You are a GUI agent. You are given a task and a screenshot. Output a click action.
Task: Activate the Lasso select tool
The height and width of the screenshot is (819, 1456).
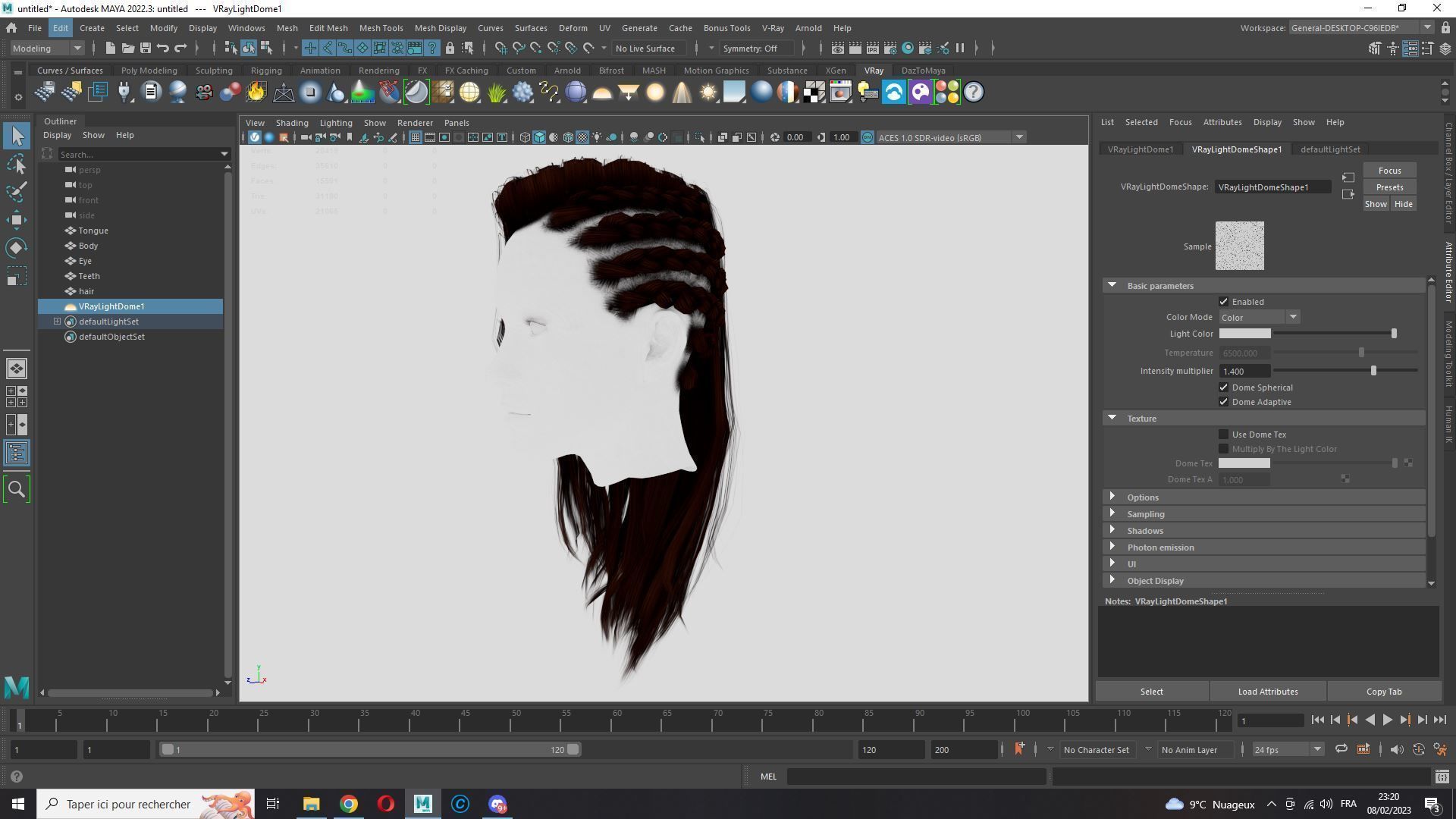[17, 164]
